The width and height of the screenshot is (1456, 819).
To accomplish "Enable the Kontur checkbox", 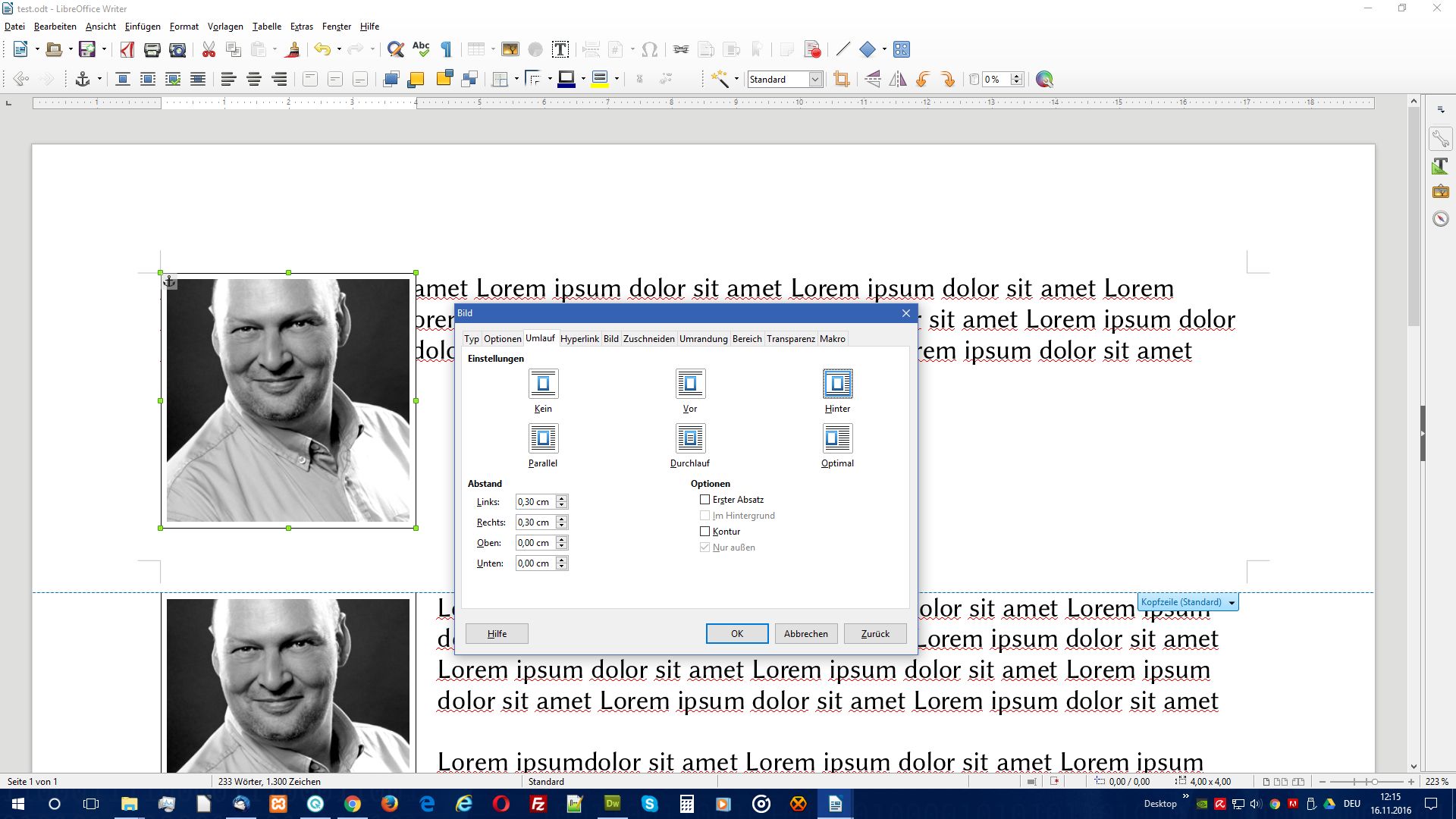I will tap(704, 532).
